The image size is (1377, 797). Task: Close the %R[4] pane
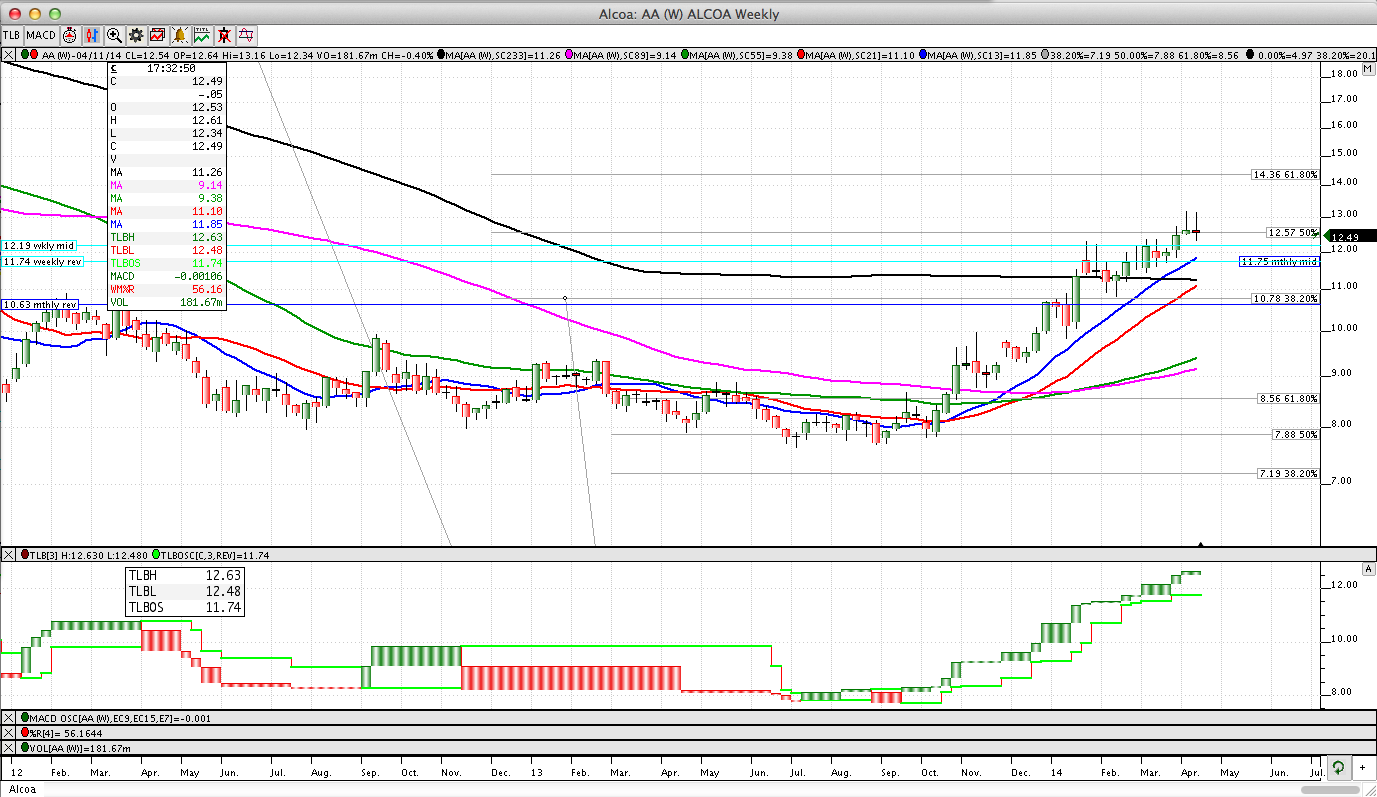(8, 733)
